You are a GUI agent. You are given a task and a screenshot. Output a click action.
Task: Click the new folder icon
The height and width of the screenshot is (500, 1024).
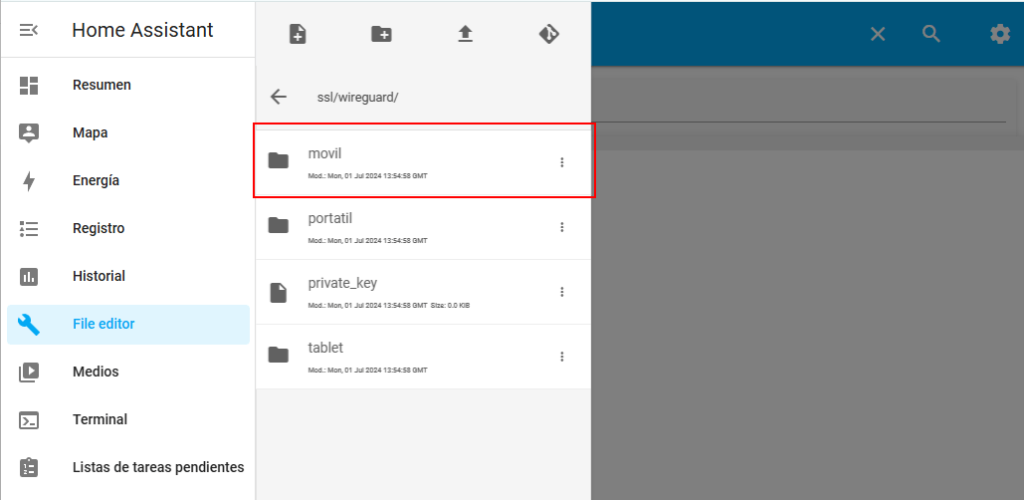tap(381, 34)
